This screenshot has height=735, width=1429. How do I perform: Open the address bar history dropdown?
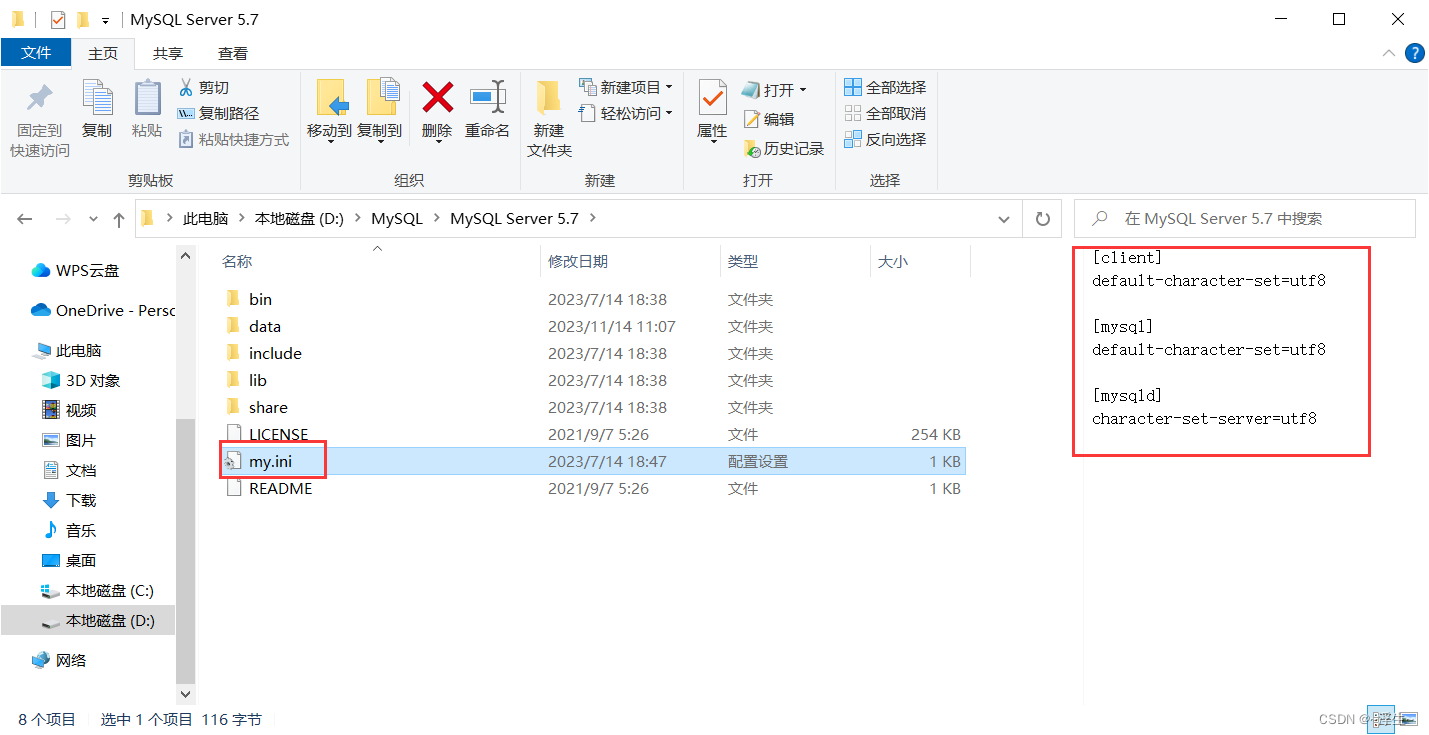pyautogui.click(x=1004, y=219)
